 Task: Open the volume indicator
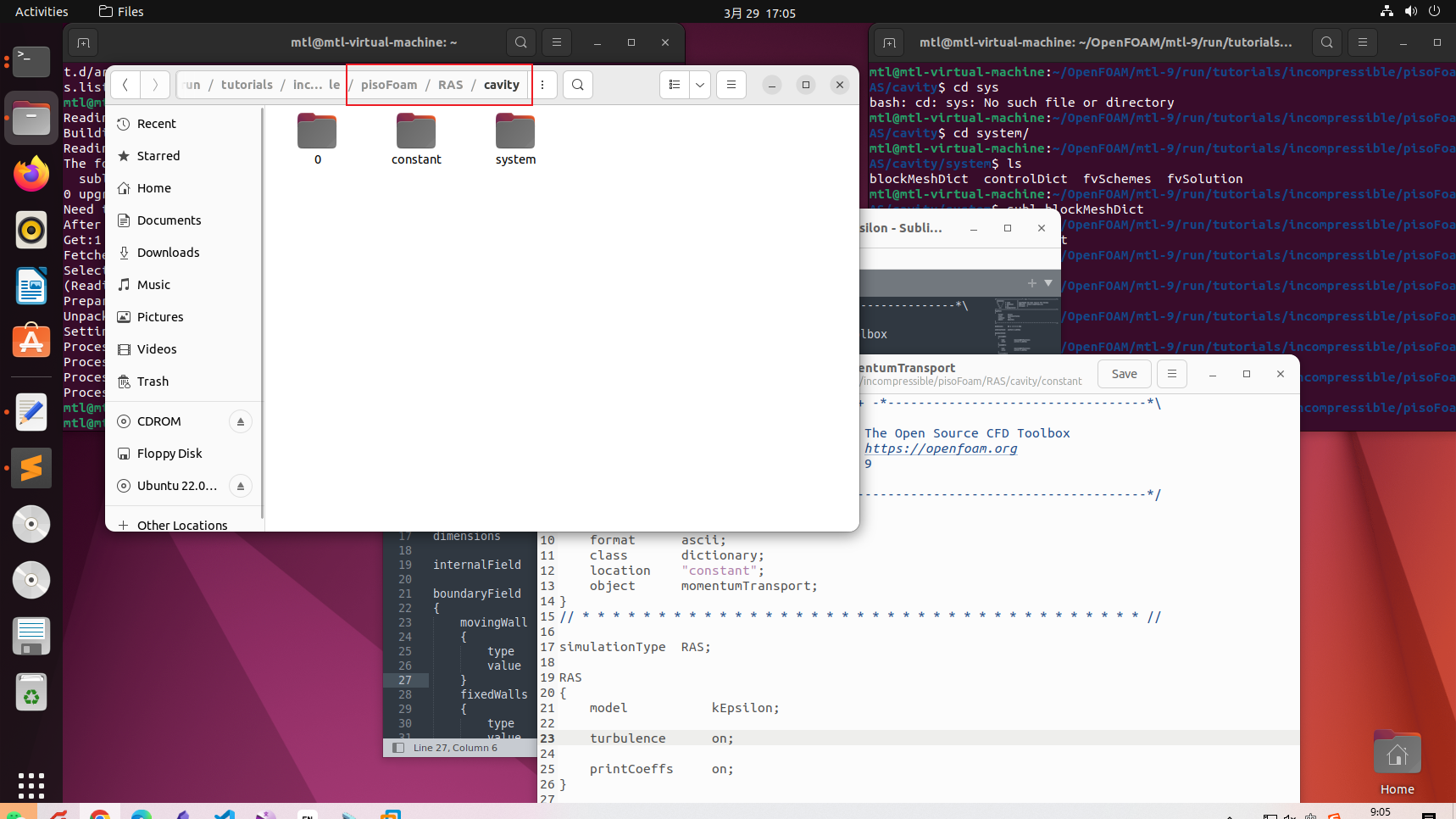tap(1410, 11)
